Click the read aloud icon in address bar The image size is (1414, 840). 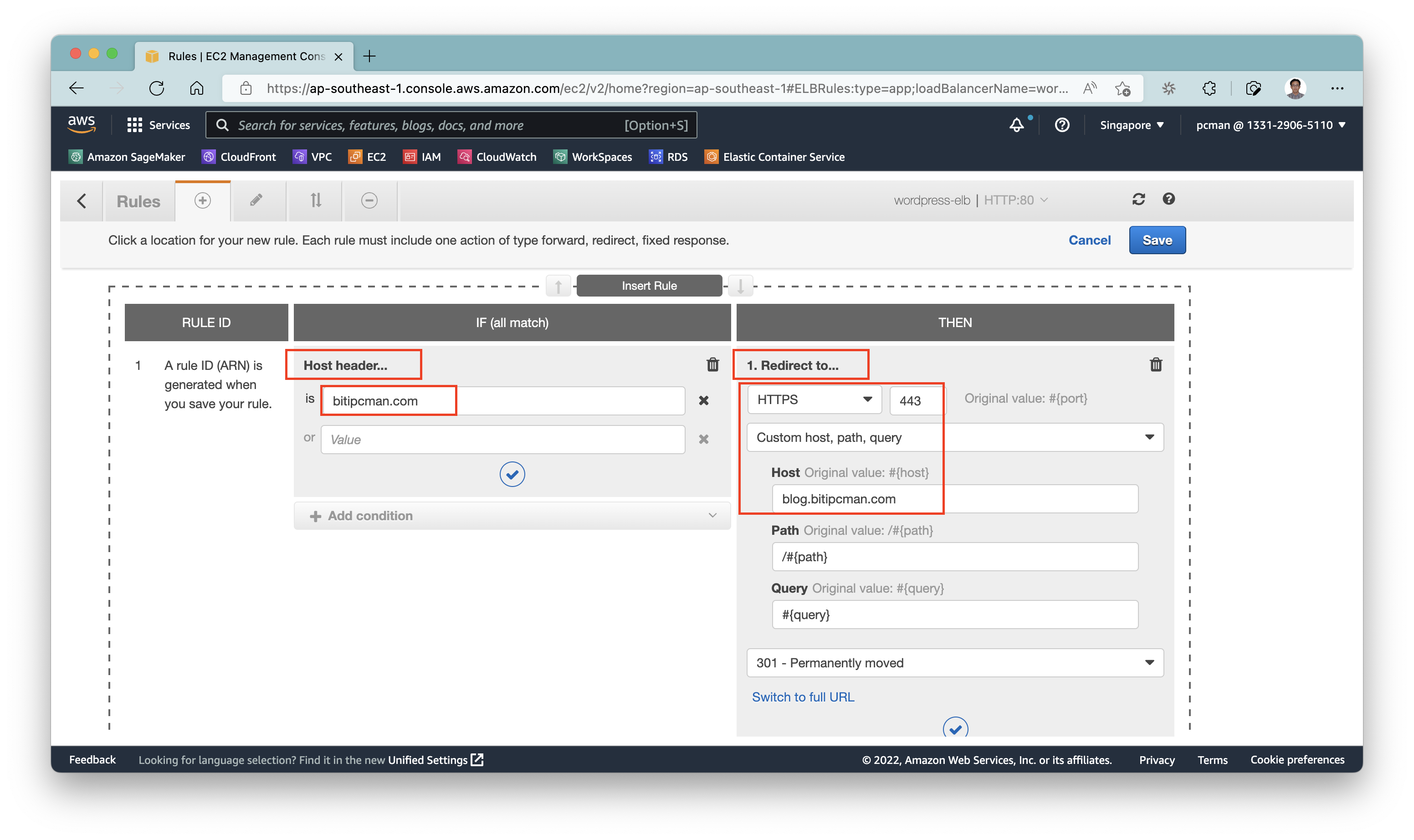1090,88
